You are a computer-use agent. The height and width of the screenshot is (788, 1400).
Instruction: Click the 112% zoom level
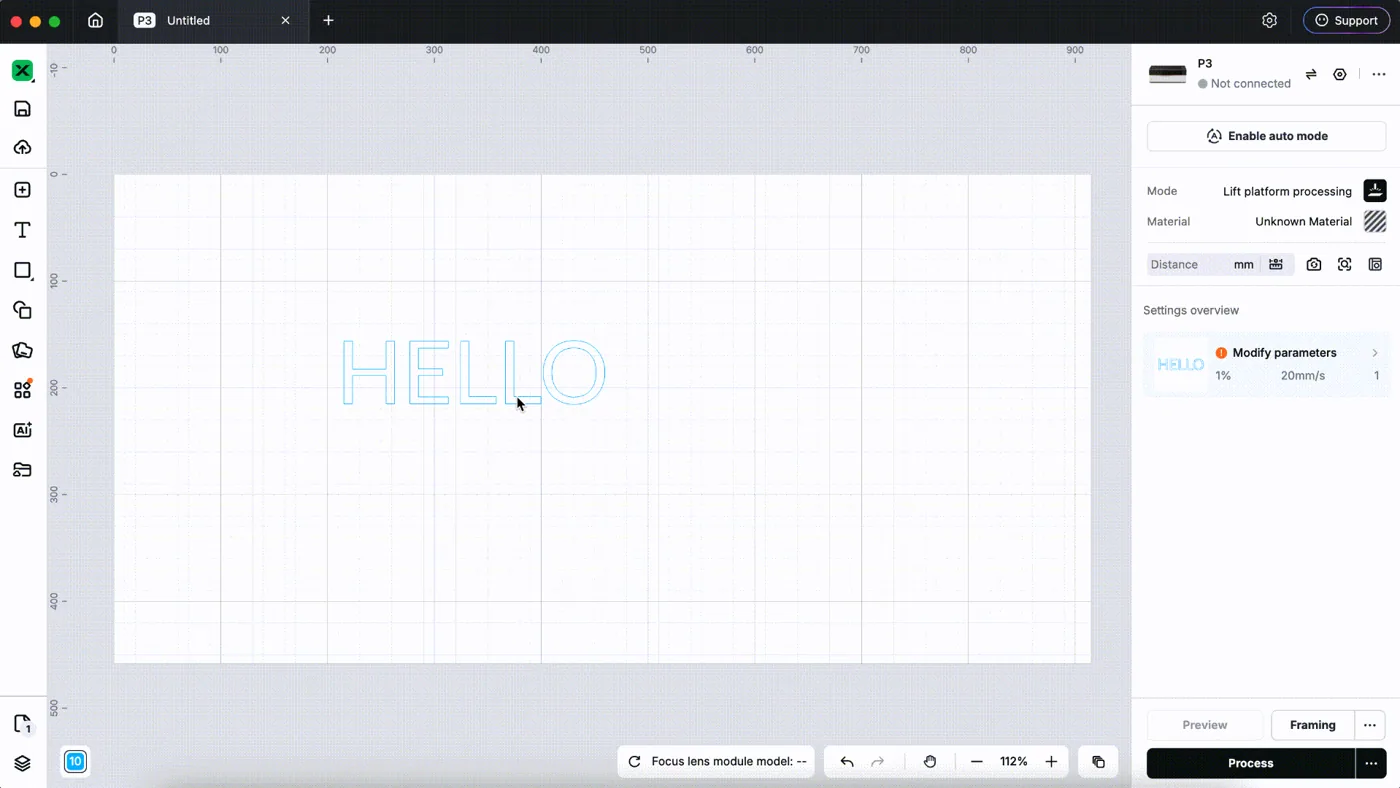pos(1014,762)
